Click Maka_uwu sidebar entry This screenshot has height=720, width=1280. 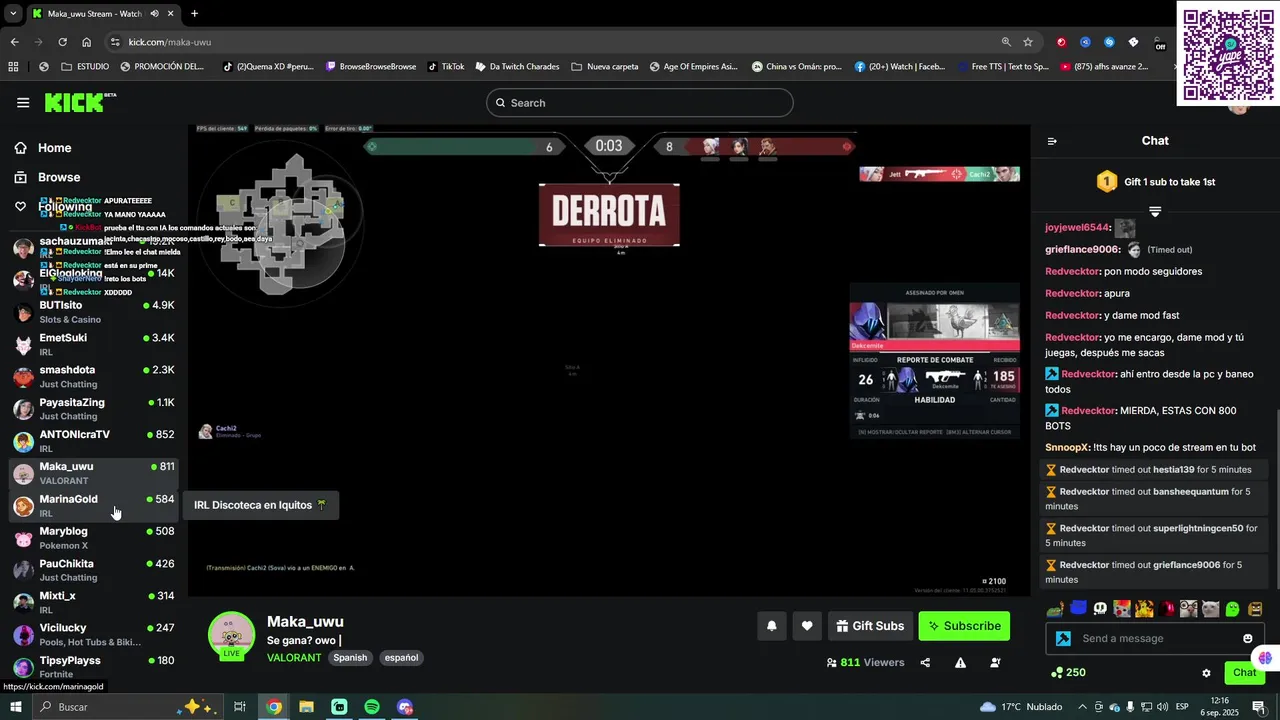coord(94,473)
